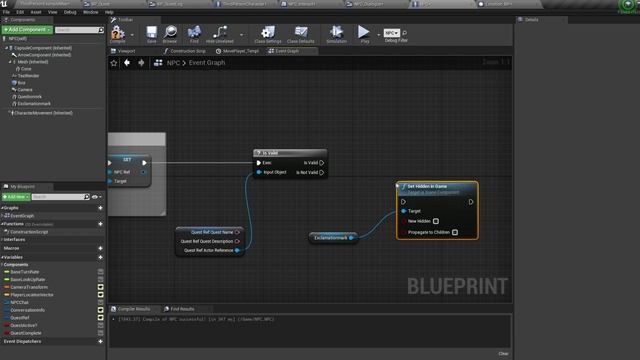Screen dimensions: 640x360
Task: Click the plus icon on the Variables row
Action: coord(100,257)
